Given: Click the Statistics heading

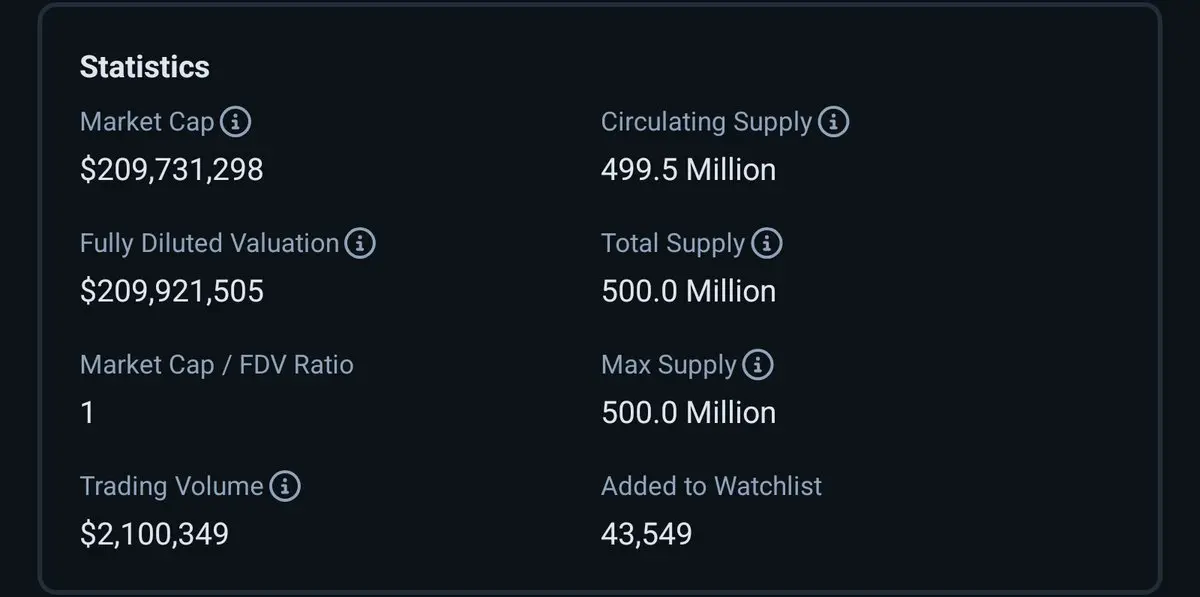Looking at the screenshot, I should pos(145,67).
